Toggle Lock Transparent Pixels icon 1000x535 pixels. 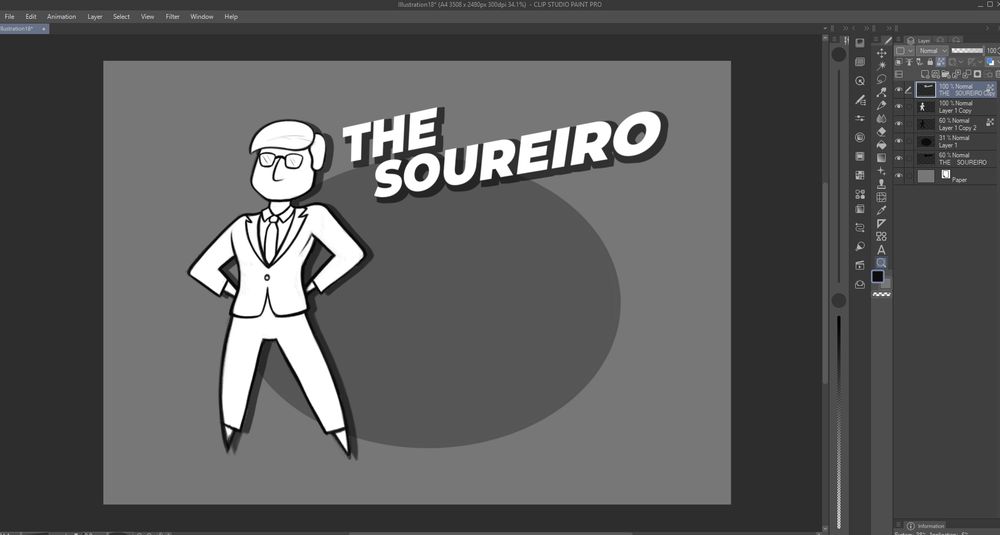940,62
